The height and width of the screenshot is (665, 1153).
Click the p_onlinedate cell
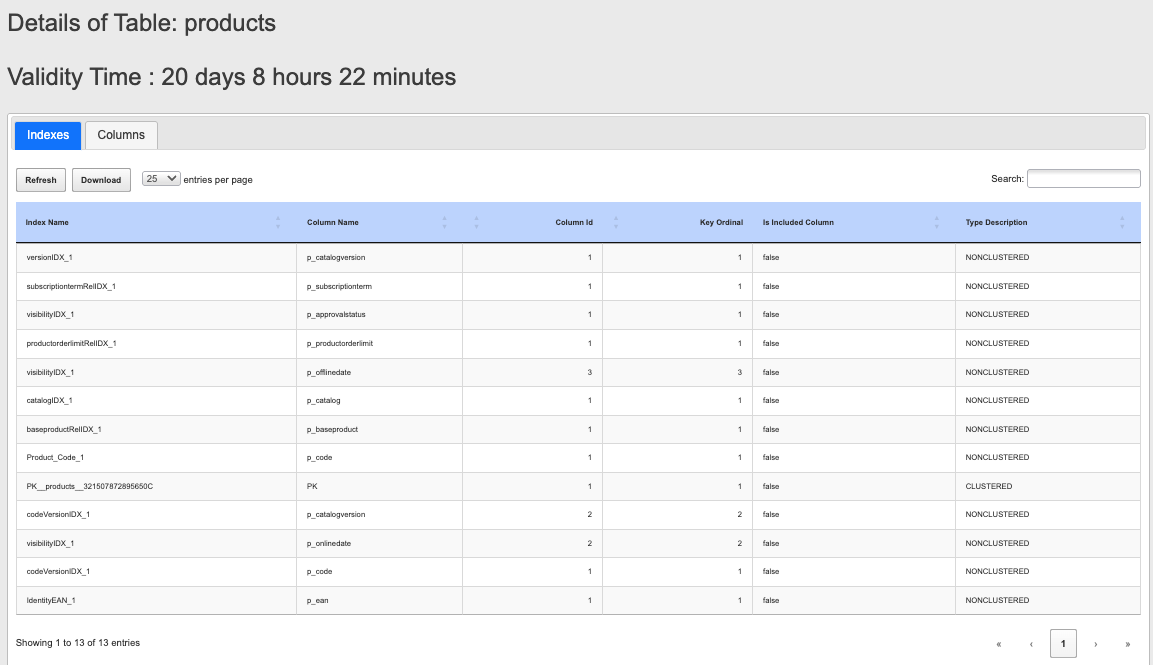click(379, 544)
